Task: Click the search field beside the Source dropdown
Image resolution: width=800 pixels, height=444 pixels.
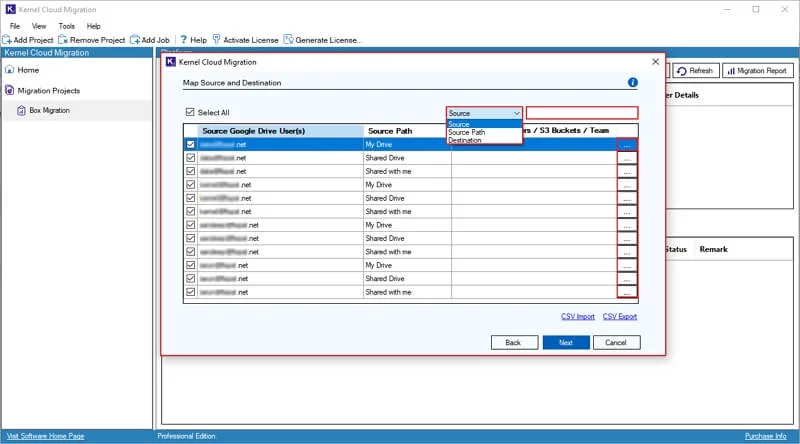Action: (x=582, y=113)
